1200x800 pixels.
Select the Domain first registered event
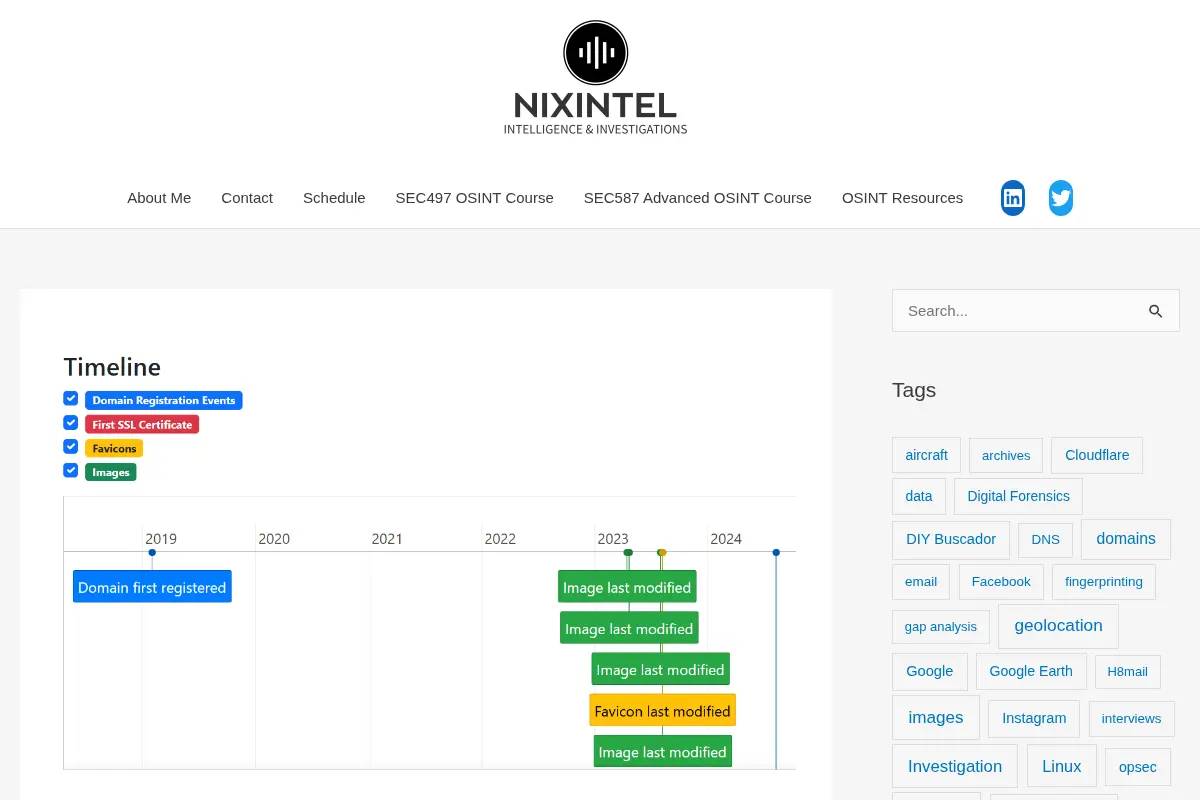click(152, 587)
